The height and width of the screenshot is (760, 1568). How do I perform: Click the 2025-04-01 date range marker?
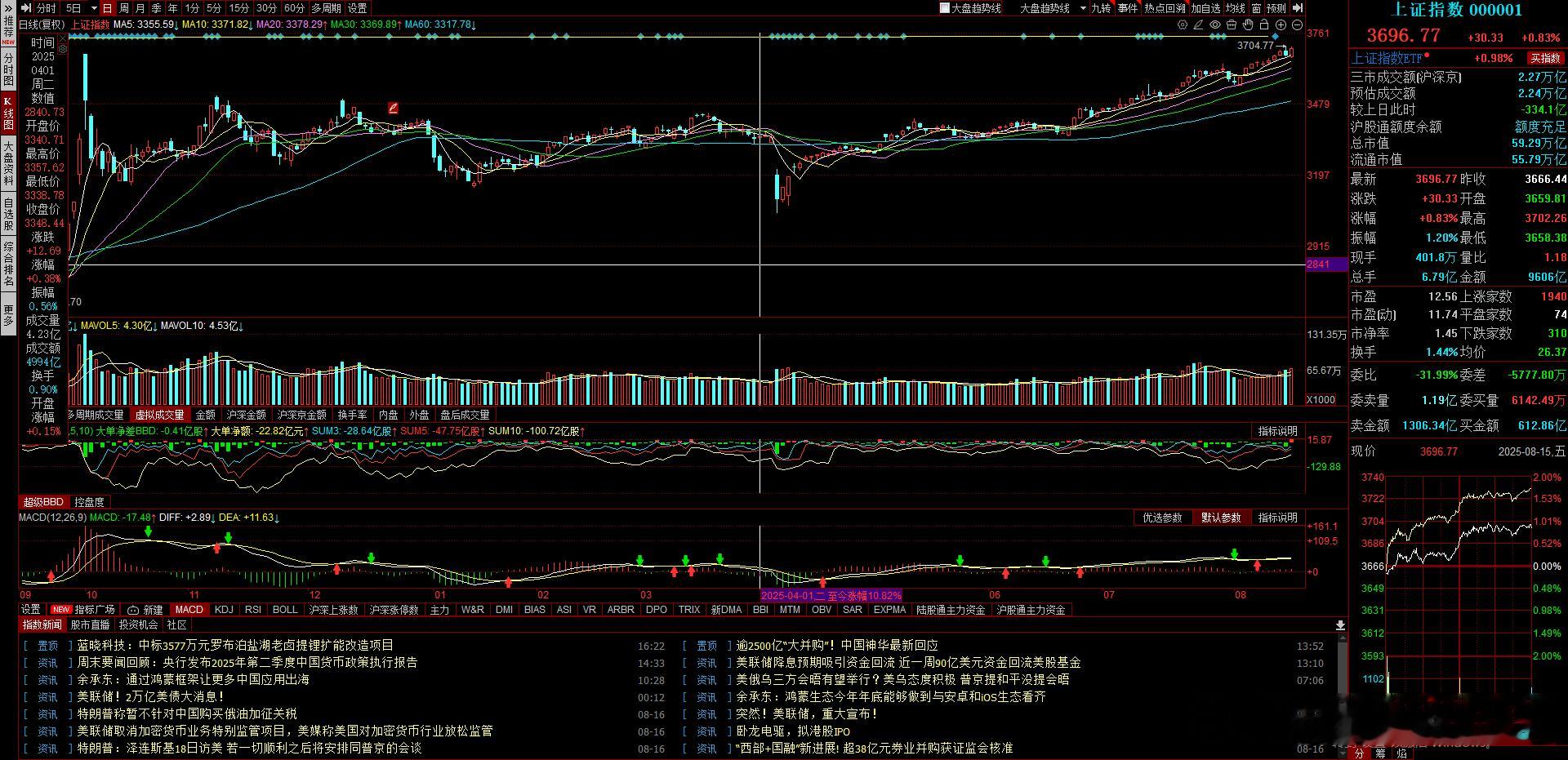[x=831, y=595]
